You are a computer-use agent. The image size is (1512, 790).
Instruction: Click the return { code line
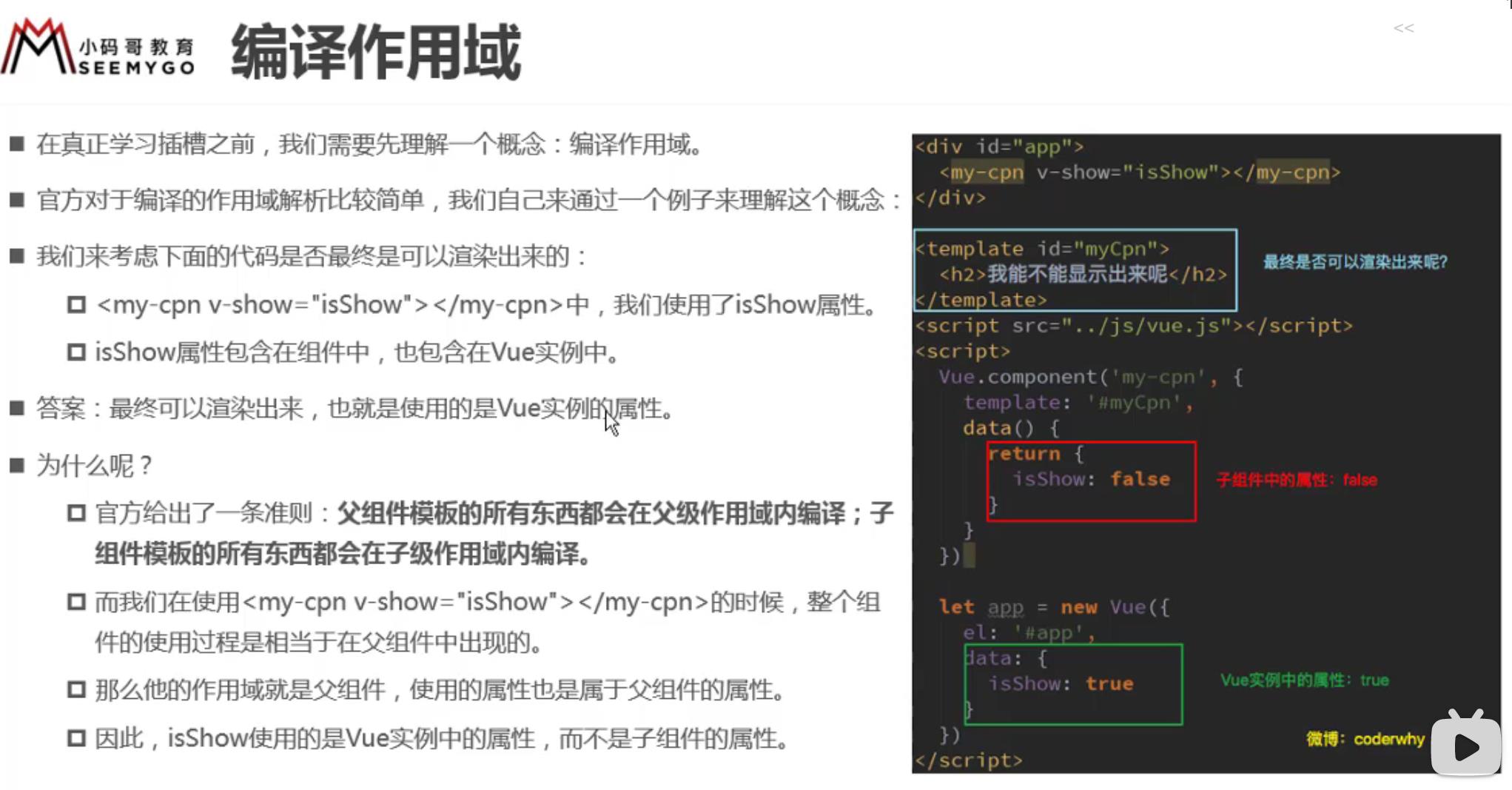[x=1035, y=454]
